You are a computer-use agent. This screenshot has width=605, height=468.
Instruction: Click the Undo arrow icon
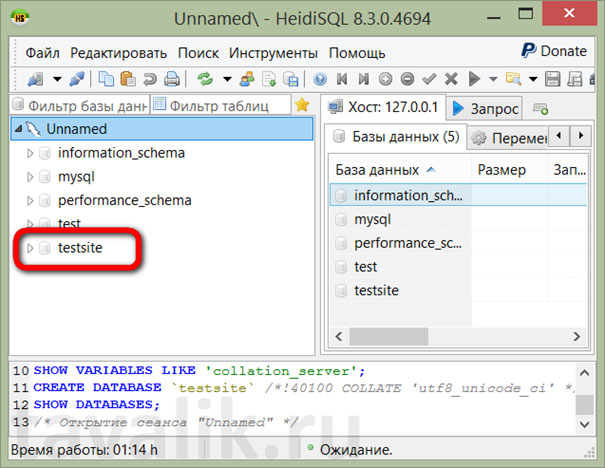[150, 79]
